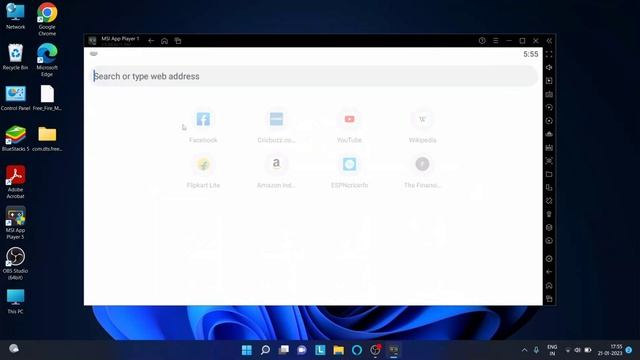Select the Free_Fire_M file on desktop
Screen dimensions: 640x360
tap(47, 98)
